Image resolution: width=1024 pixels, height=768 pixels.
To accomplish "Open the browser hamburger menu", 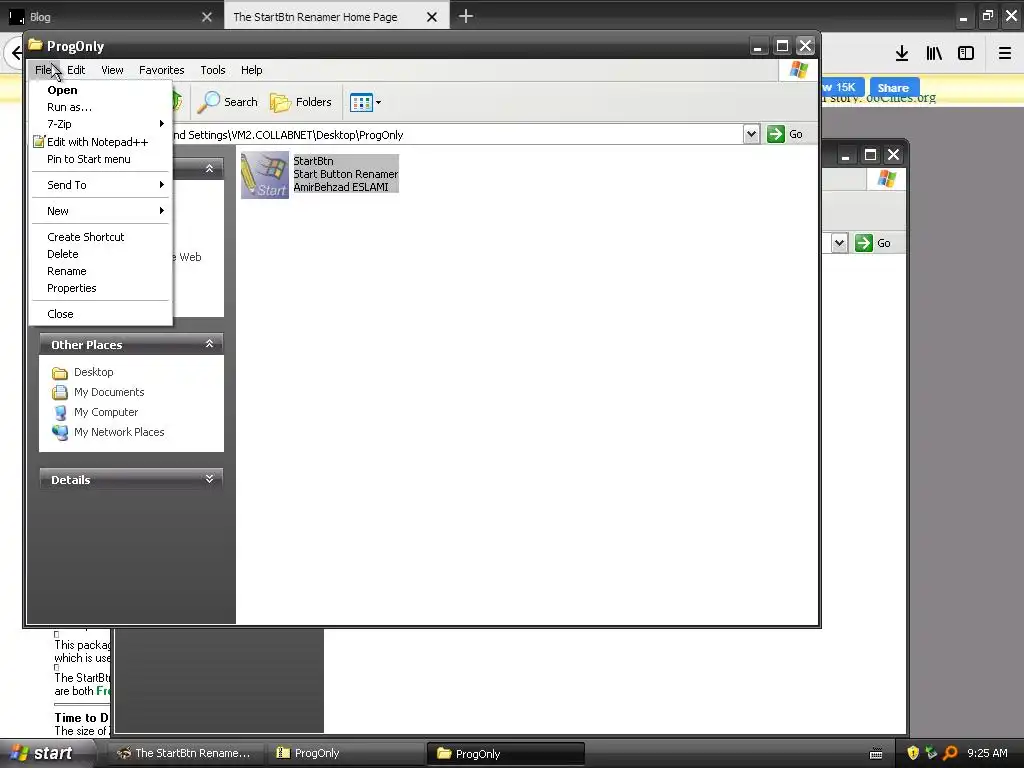I will click(1004, 54).
